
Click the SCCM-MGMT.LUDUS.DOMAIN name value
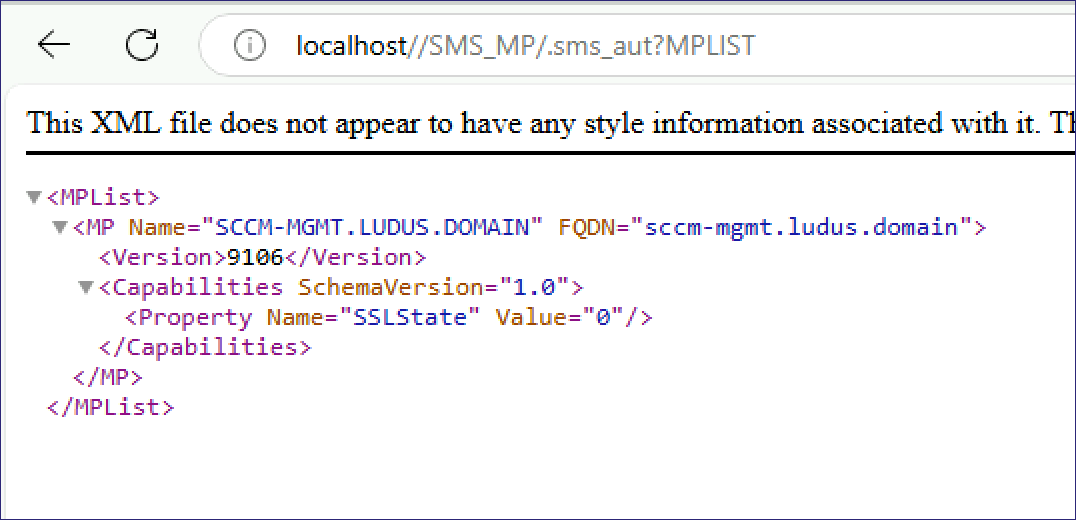pyautogui.click(x=373, y=227)
